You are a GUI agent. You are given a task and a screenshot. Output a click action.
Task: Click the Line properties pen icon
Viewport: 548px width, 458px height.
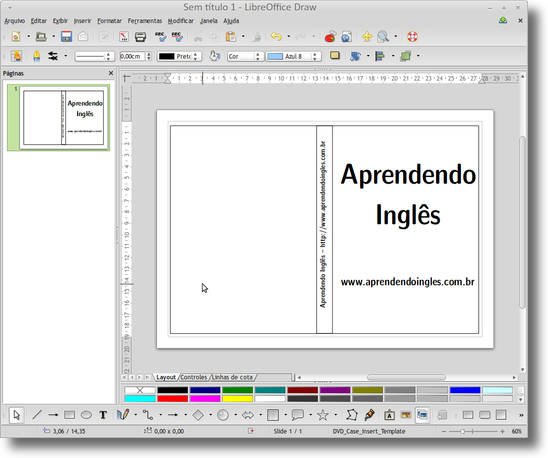(x=36, y=56)
